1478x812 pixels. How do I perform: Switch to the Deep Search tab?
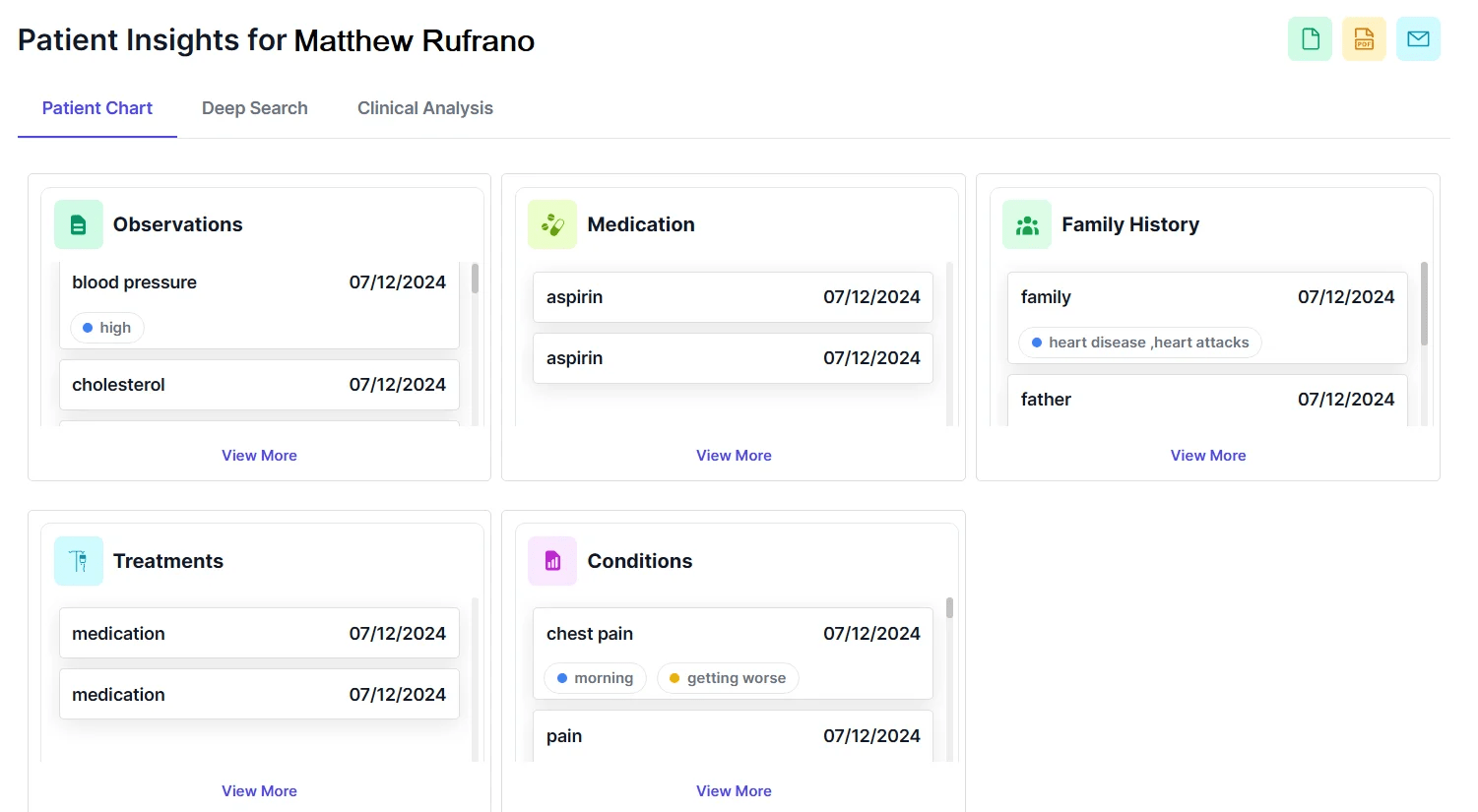click(x=254, y=108)
